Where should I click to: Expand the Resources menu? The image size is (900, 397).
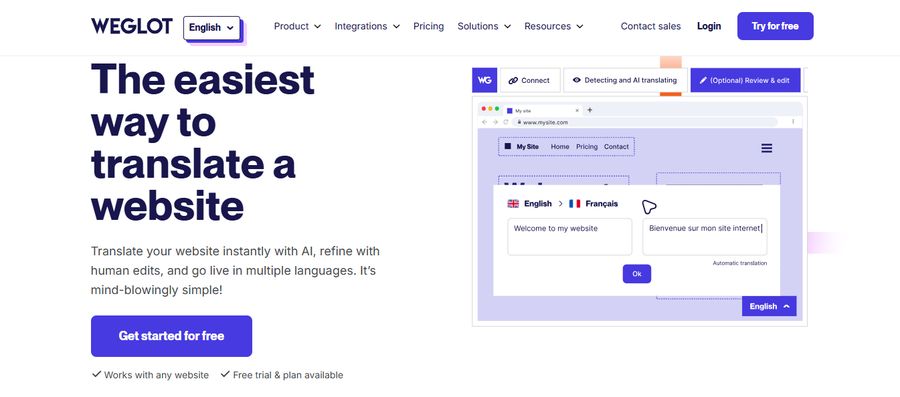pos(554,26)
